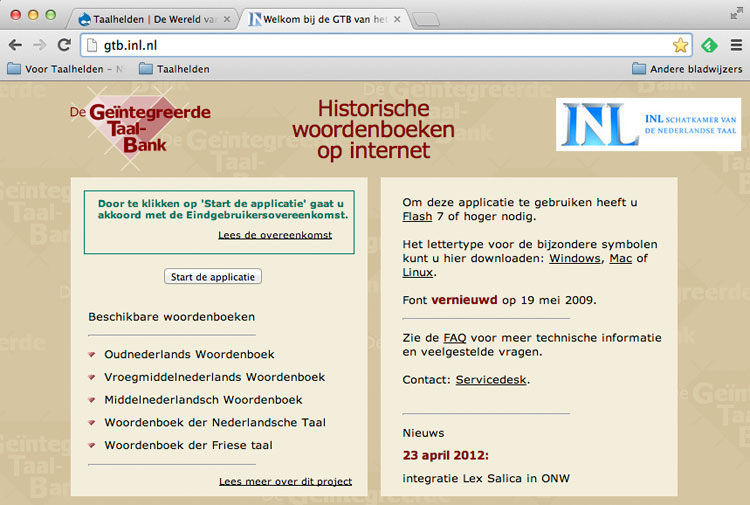Open the FAQ link

[x=455, y=338]
